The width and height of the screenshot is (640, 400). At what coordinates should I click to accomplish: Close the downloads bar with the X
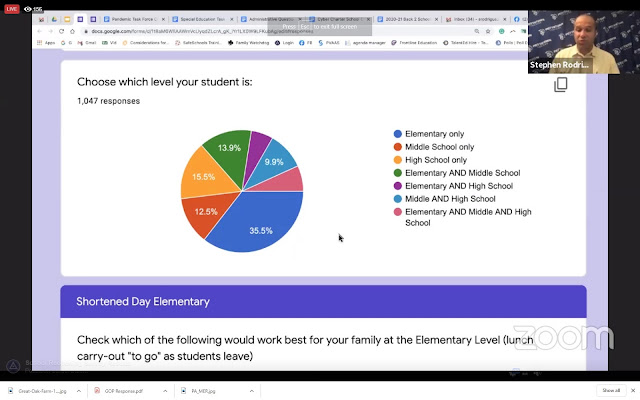pyautogui.click(x=633, y=391)
